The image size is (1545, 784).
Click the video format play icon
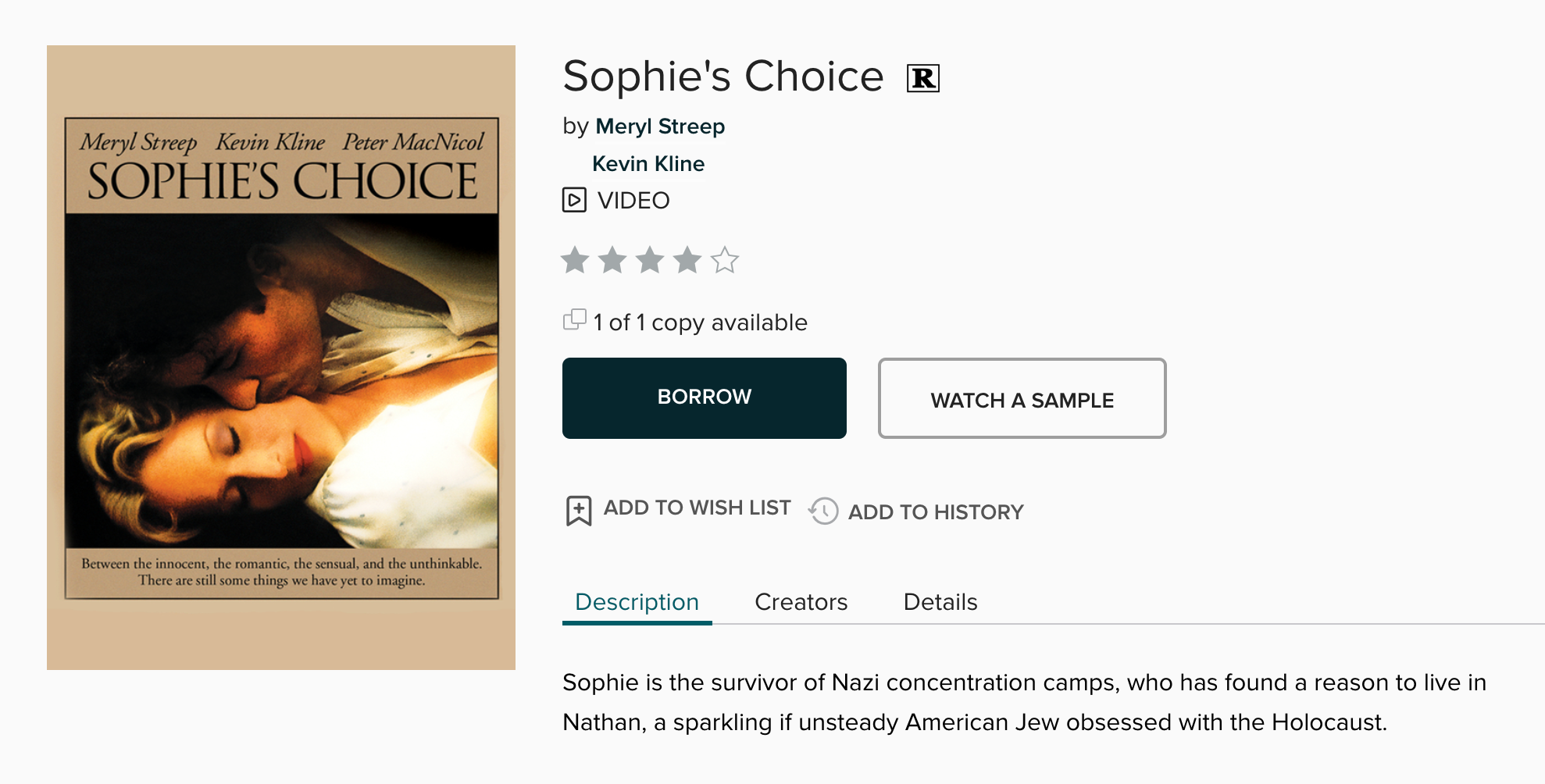(x=574, y=200)
